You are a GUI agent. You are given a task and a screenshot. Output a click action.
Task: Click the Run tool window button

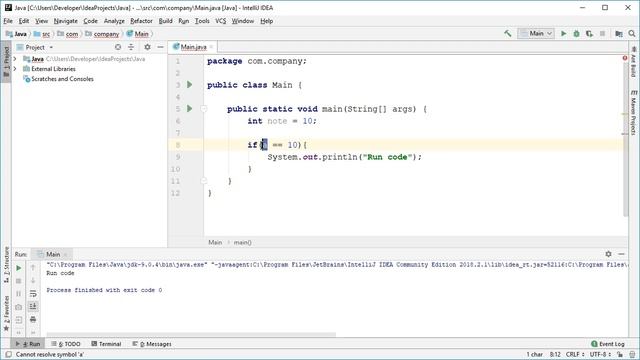(x=28, y=344)
